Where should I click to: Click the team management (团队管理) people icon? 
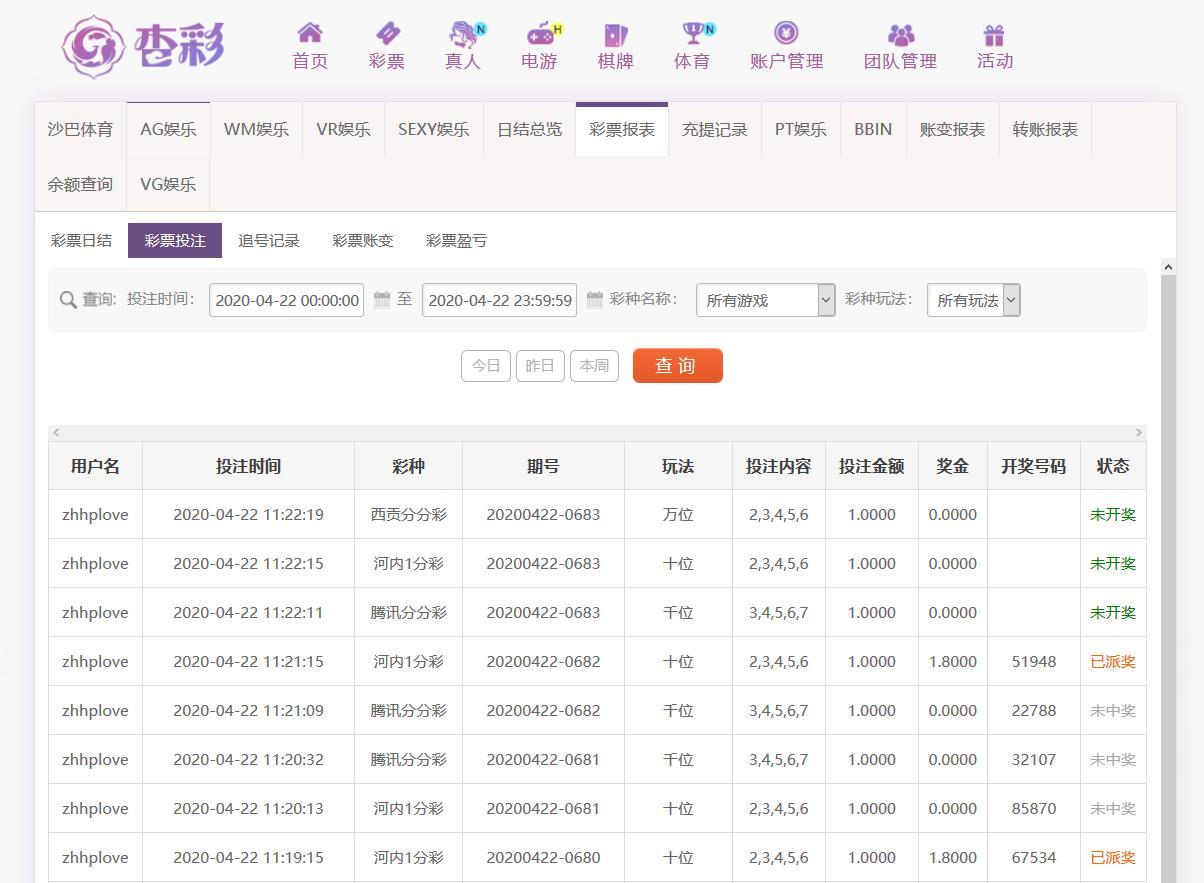pos(900,35)
